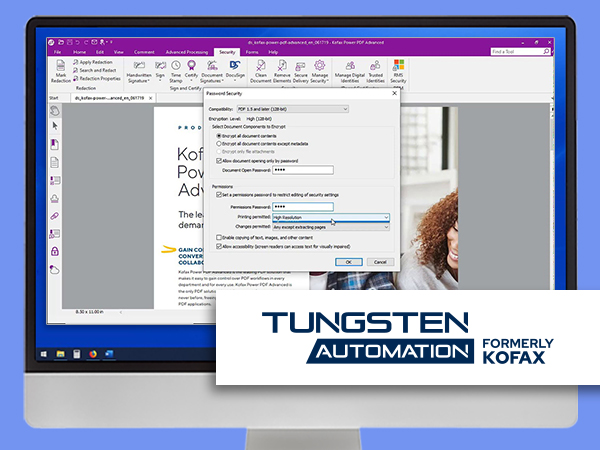Image resolution: width=600 pixels, height=450 pixels.
Task: Click Apply Redaction in ribbon
Action: coord(93,62)
